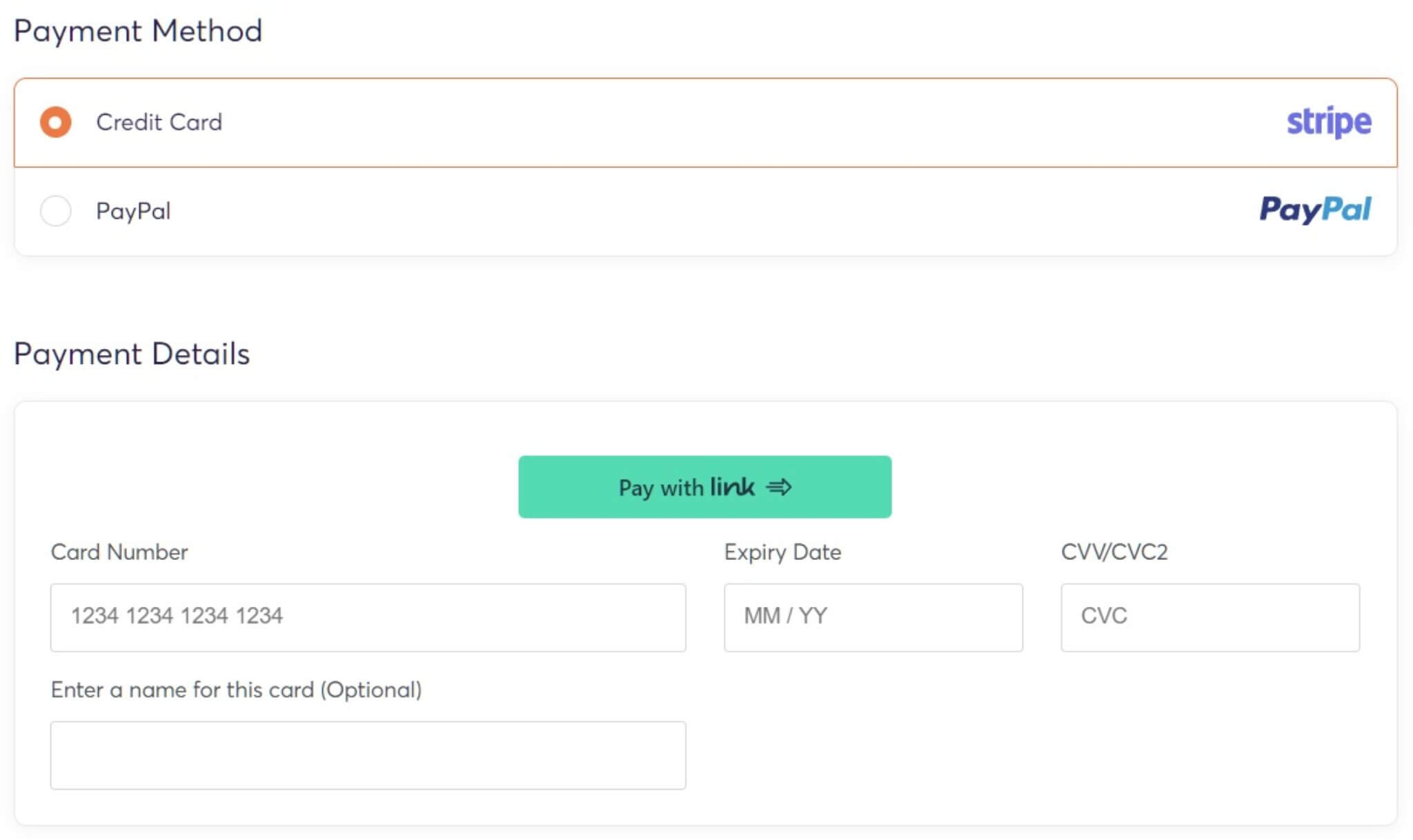
Task: Click the arrow icon on Pay with link
Action: (779, 488)
